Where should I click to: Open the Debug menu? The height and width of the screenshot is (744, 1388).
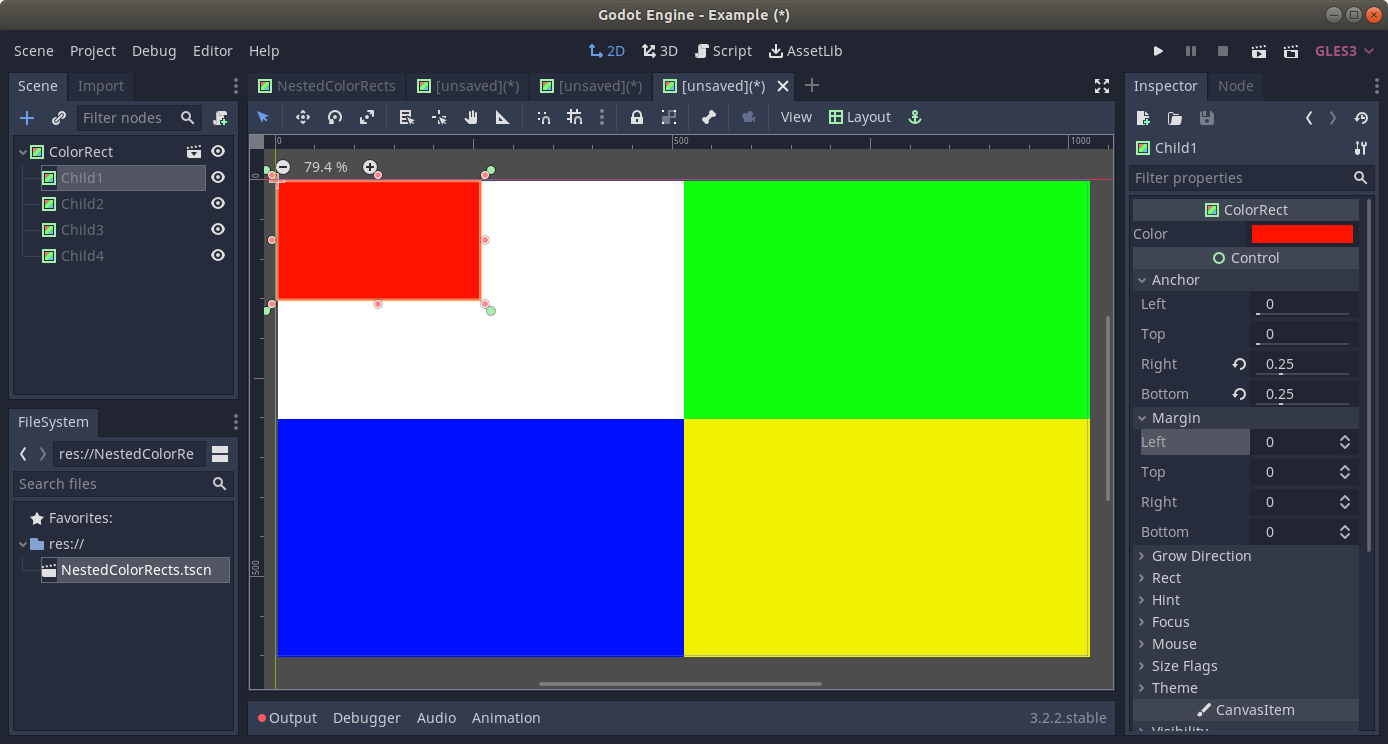[x=154, y=51]
